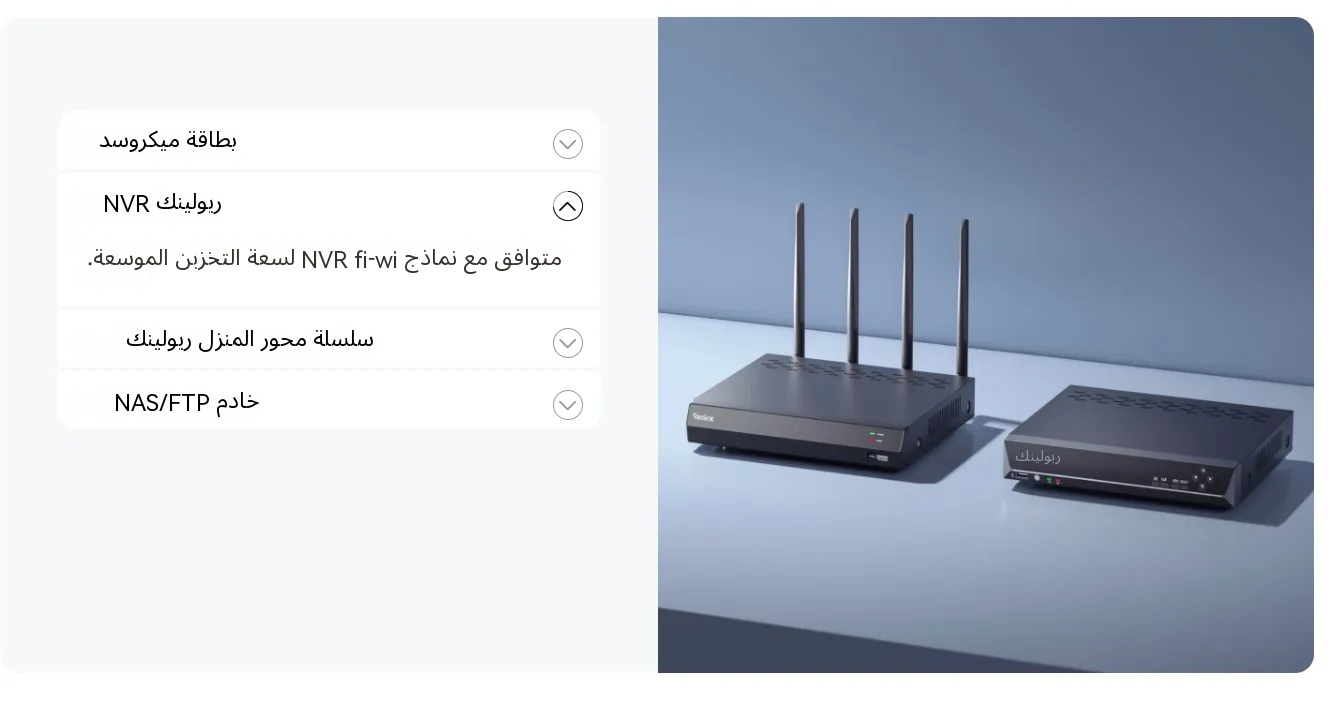The image size is (1343, 702).
Task: Click the arrow-button cluster on the right device
Action: tap(1203, 479)
